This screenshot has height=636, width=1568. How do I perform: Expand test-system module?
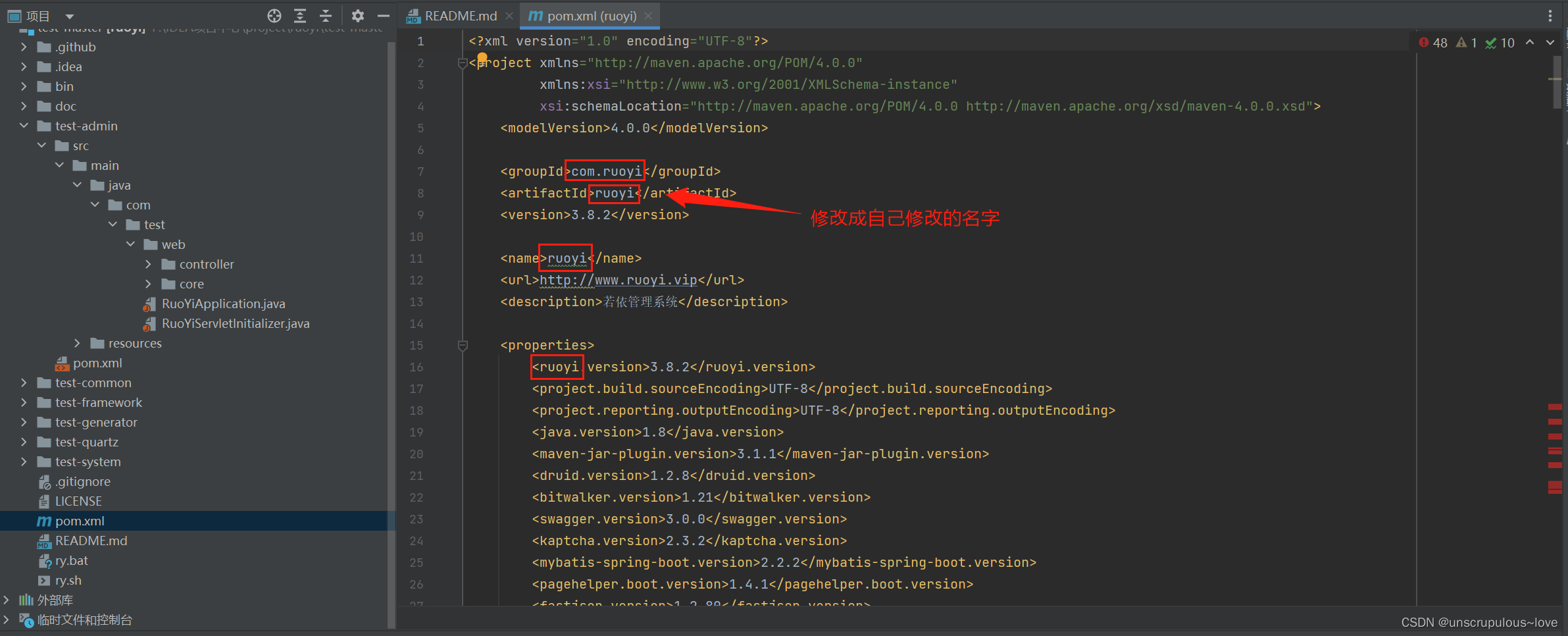pyautogui.click(x=24, y=462)
